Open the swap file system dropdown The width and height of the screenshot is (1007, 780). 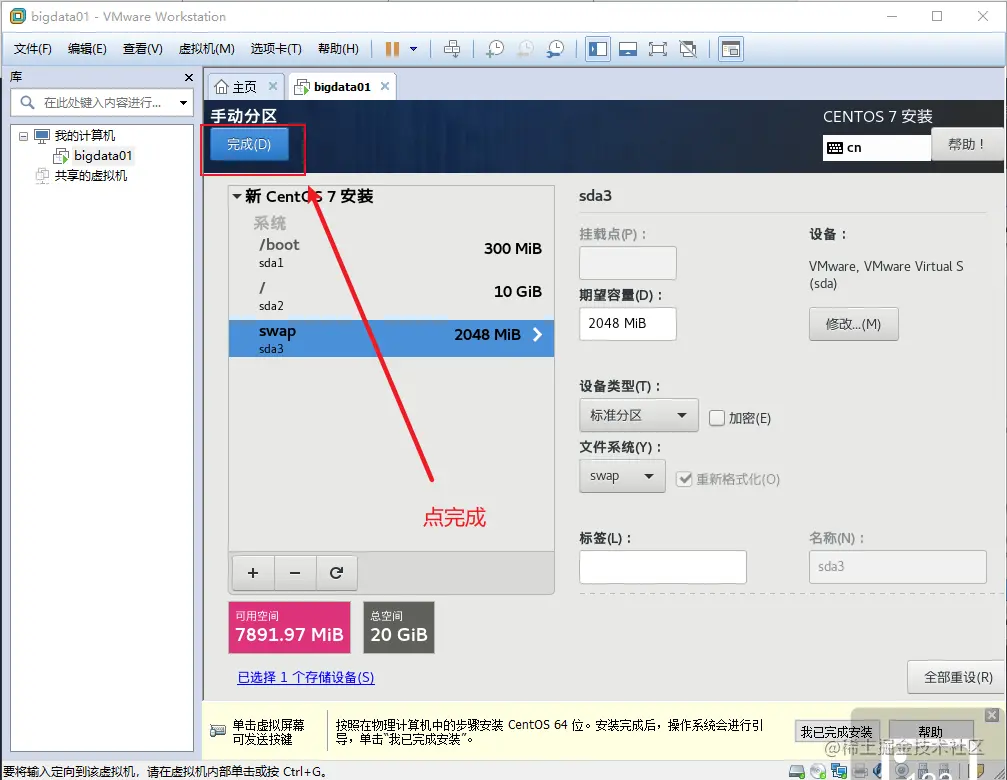click(x=622, y=477)
